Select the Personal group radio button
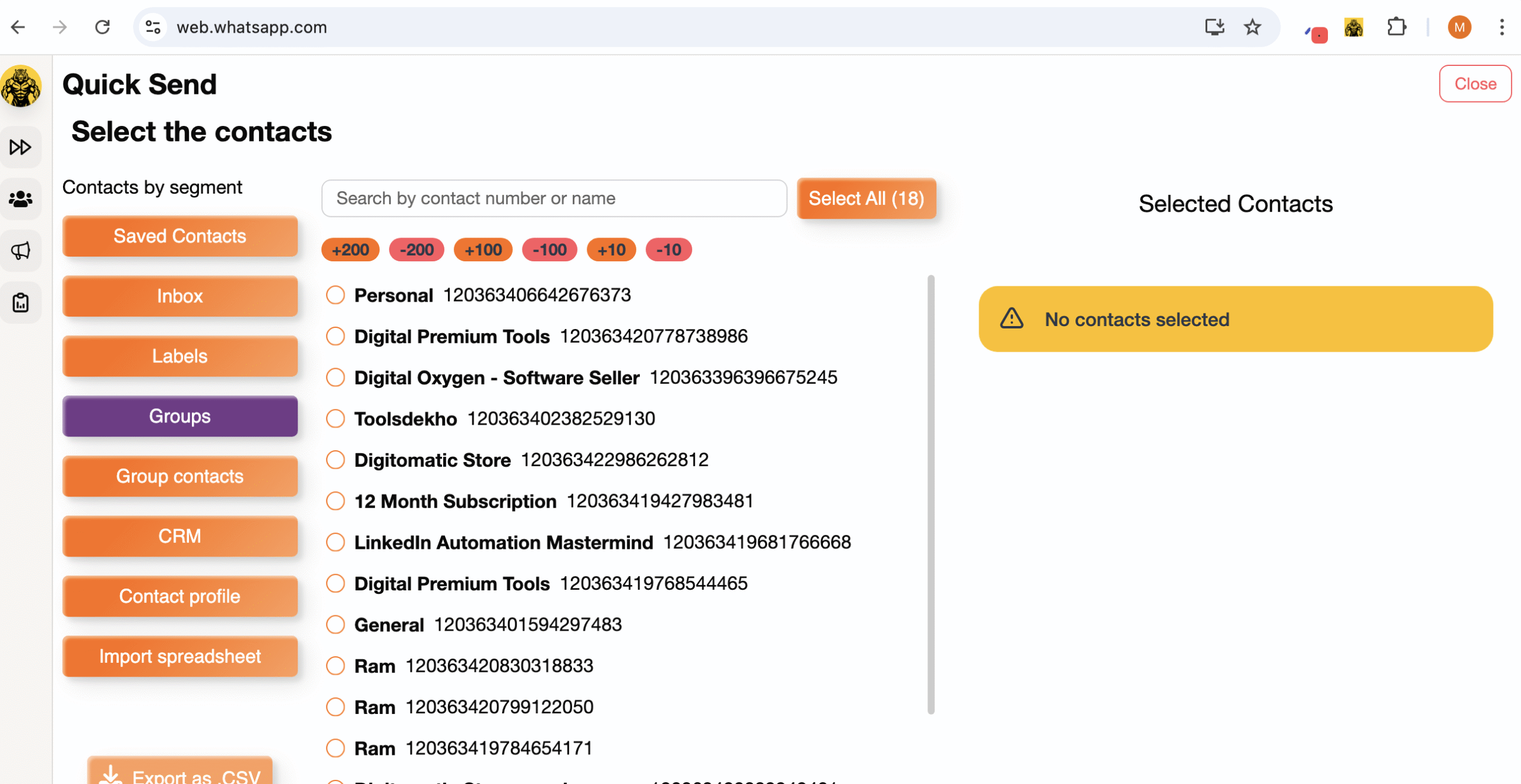Image resolution: width=1521 pixels, height=784 pixels. click(x=336, y=295)
